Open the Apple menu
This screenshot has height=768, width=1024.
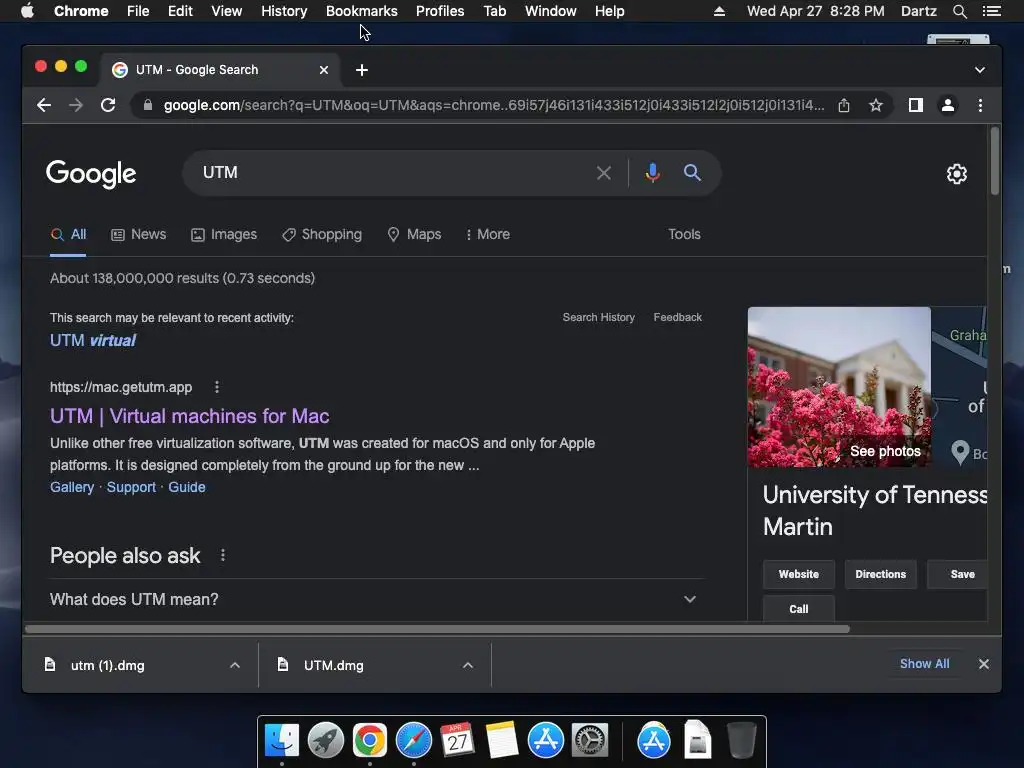(27, 11)
